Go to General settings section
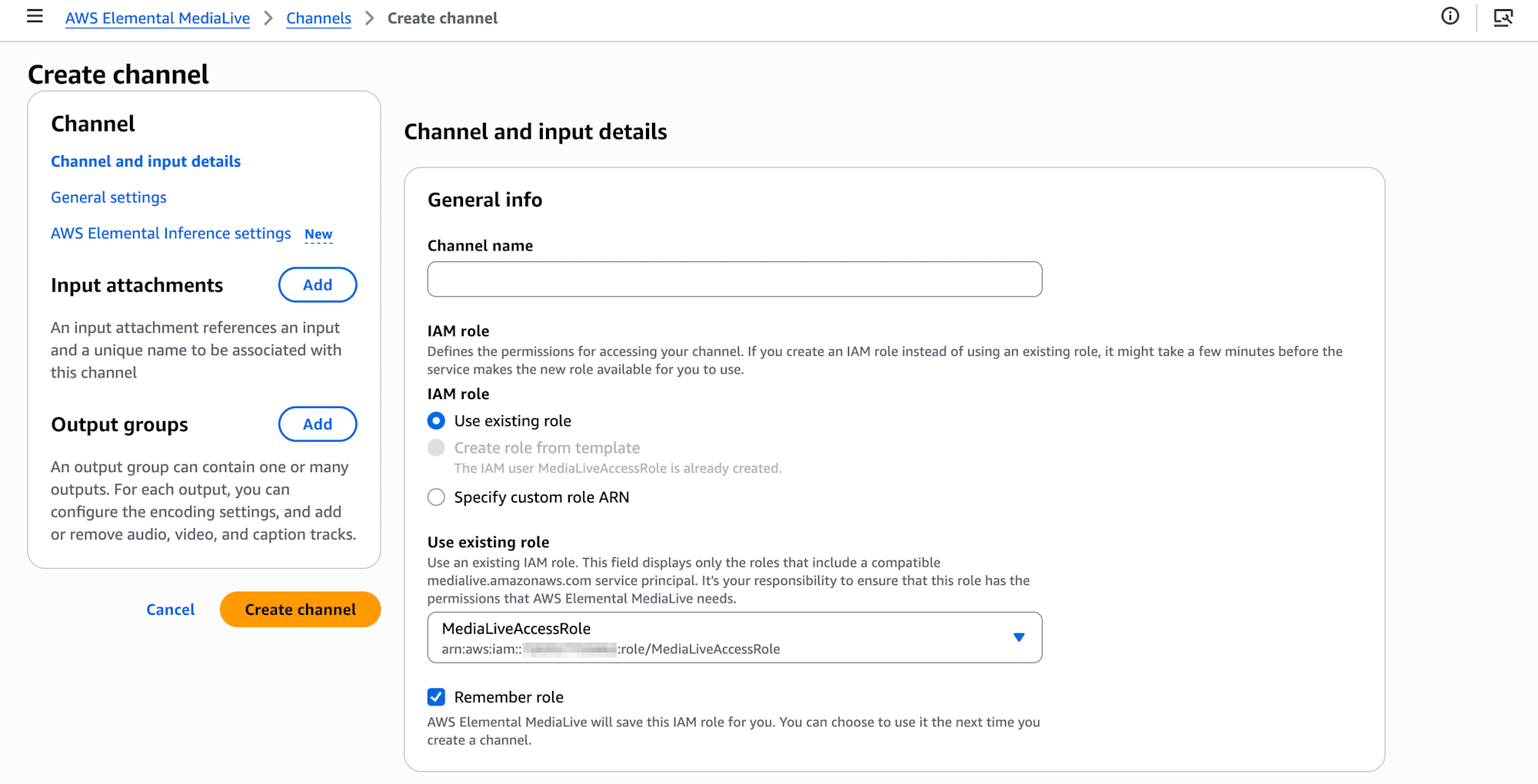Image resolution: width=1538 pixels, height=784 pixels. tap(108, 198)
